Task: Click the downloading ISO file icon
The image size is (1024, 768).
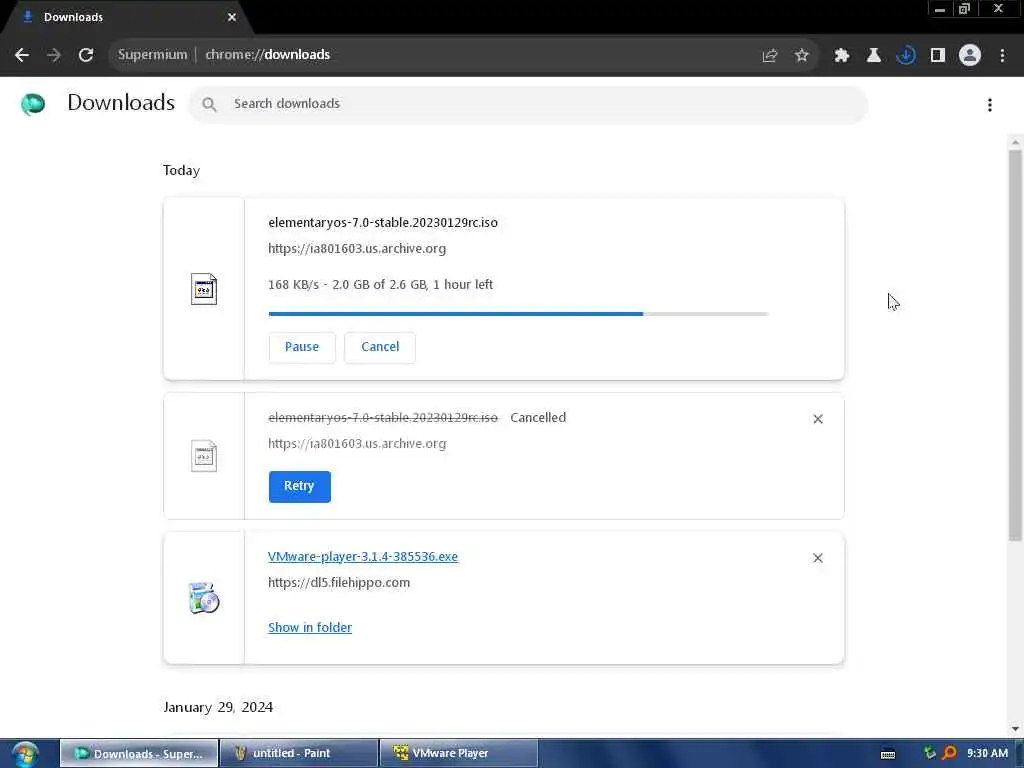Action: pyautogui.click(x=204, y=289)
